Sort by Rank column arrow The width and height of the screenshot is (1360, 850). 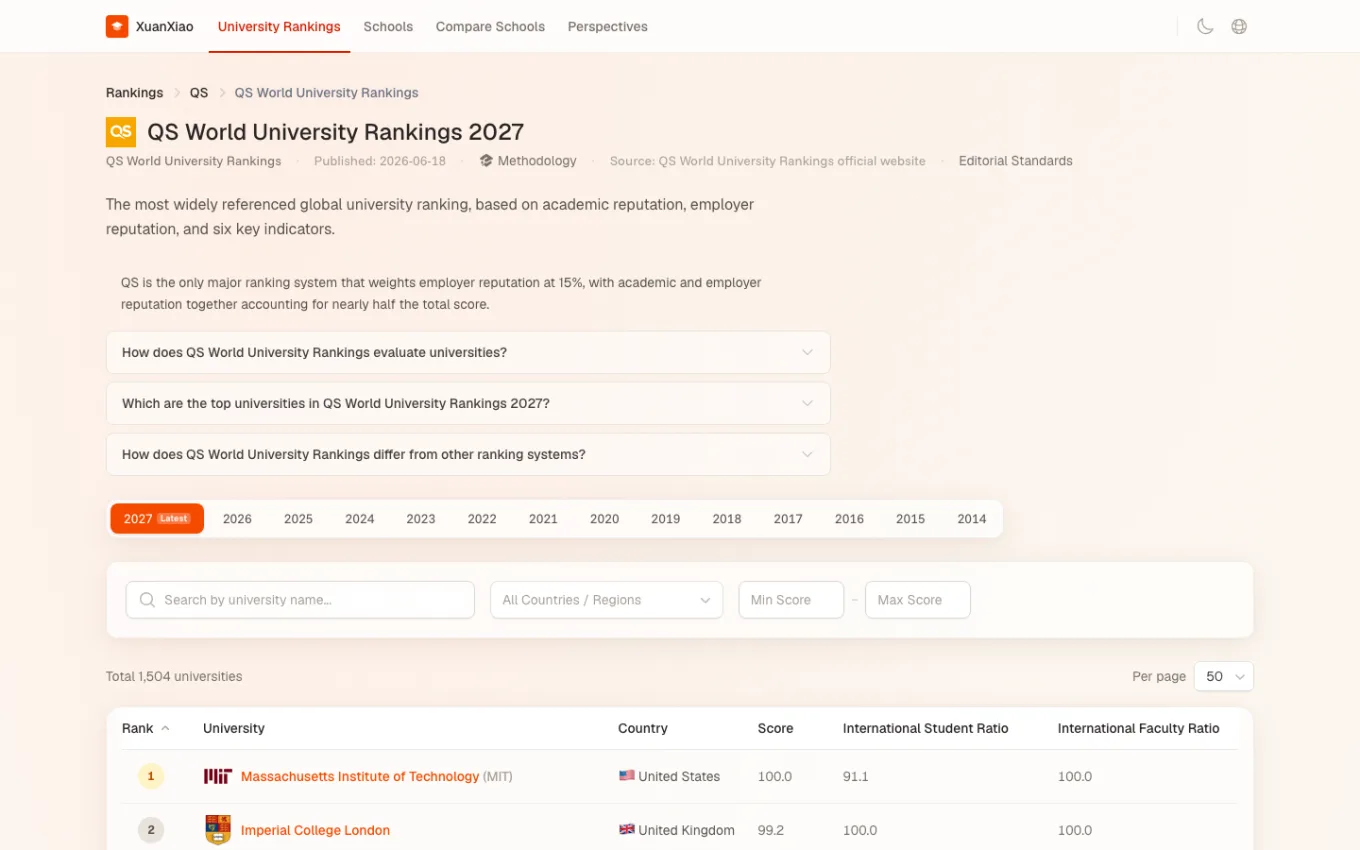(x=165, y=729)
